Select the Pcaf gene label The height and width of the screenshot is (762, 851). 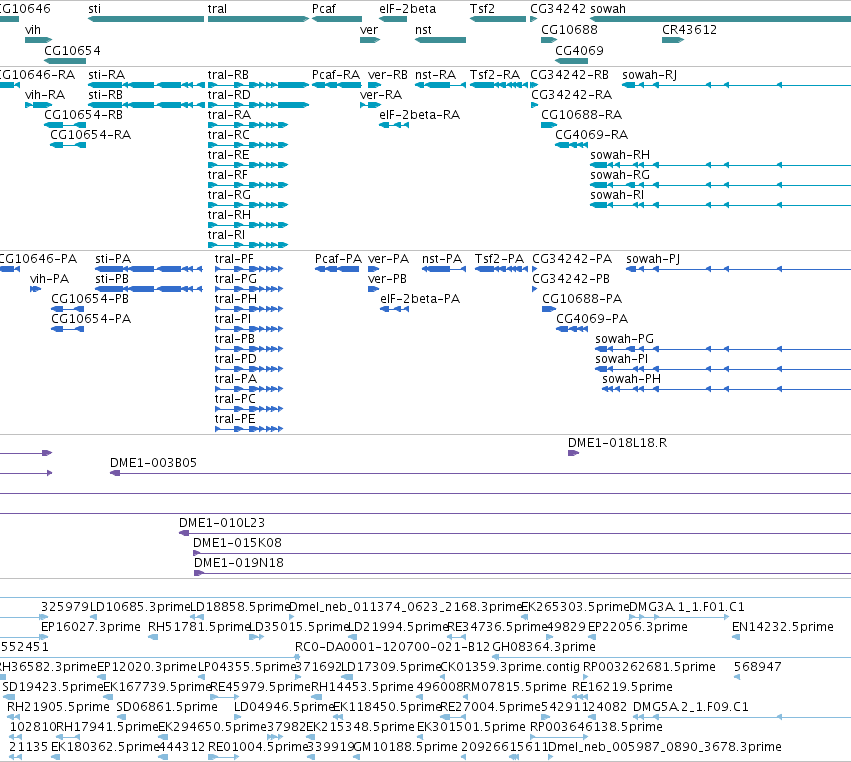323,9
